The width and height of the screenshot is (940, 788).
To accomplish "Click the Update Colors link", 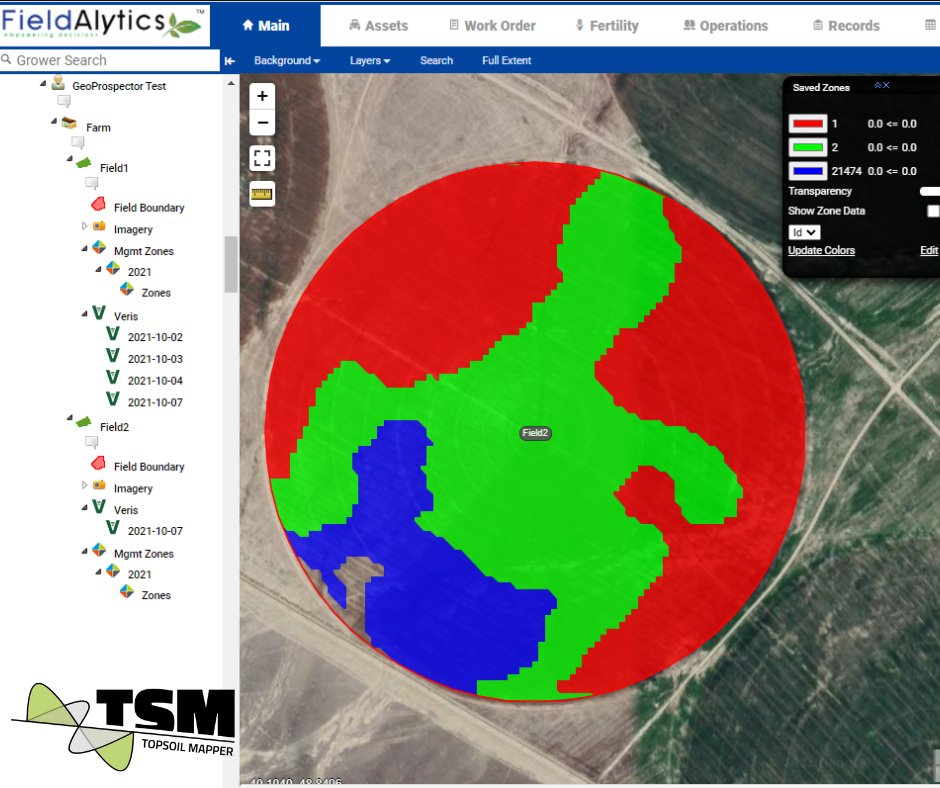I will tap(821, 251).
